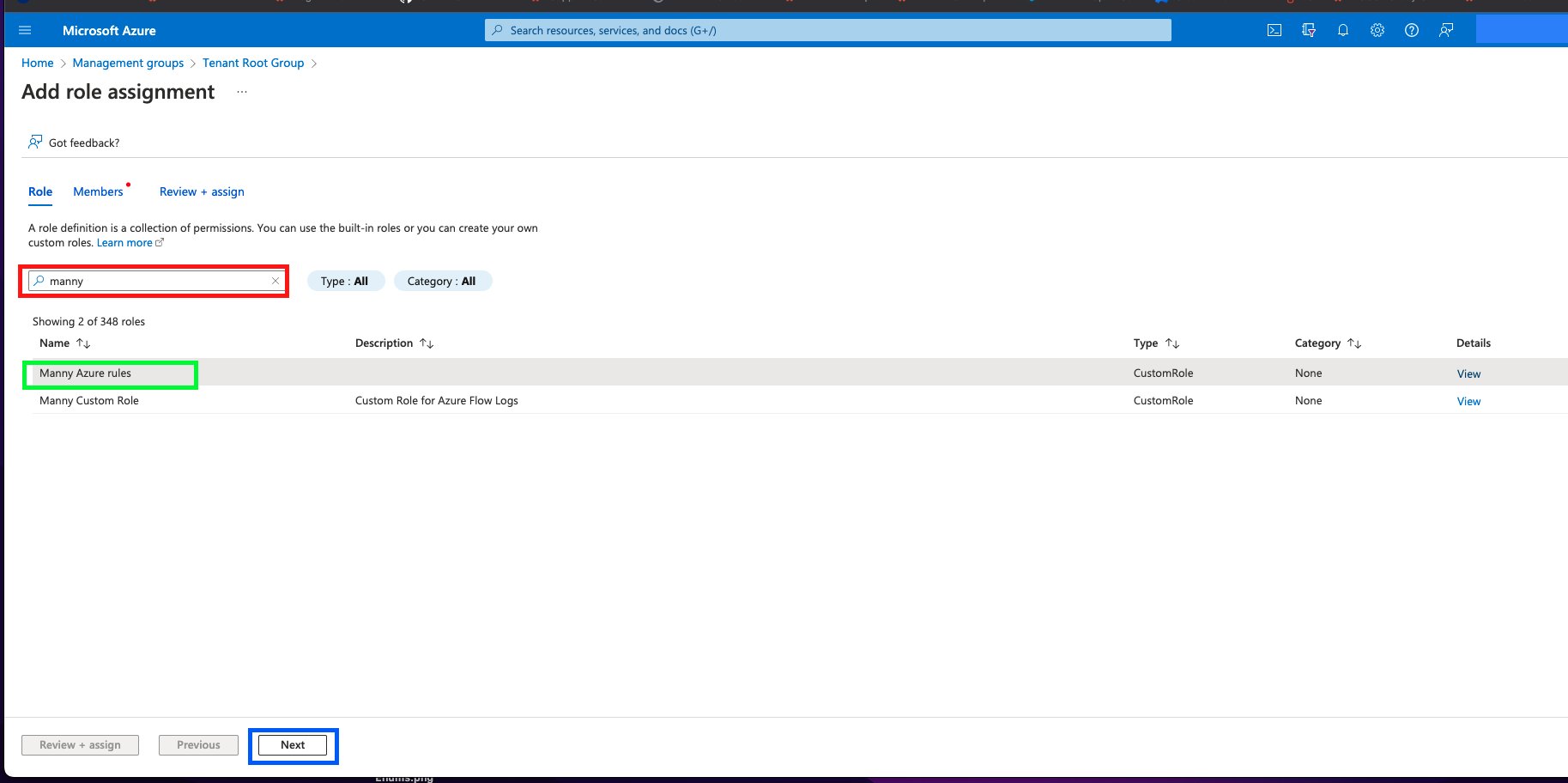Click Next at the bottom

click(292, 745)
